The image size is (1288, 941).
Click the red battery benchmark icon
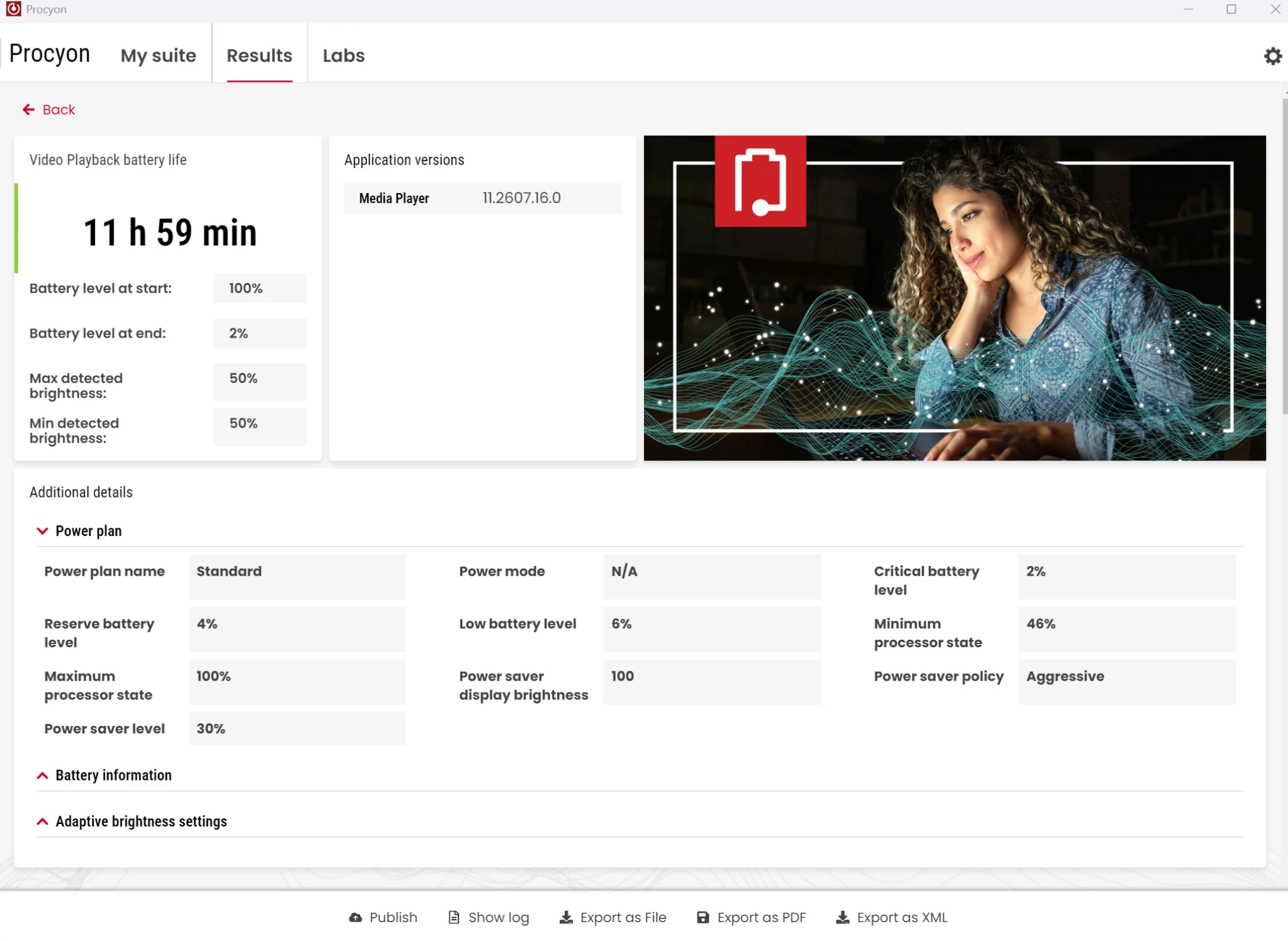(x=760, y=181)
